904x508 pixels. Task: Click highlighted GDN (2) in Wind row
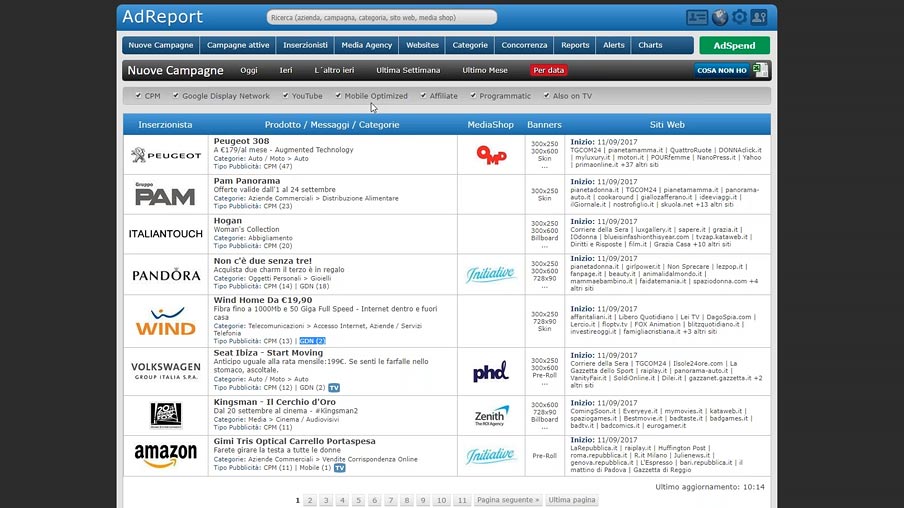312,341
